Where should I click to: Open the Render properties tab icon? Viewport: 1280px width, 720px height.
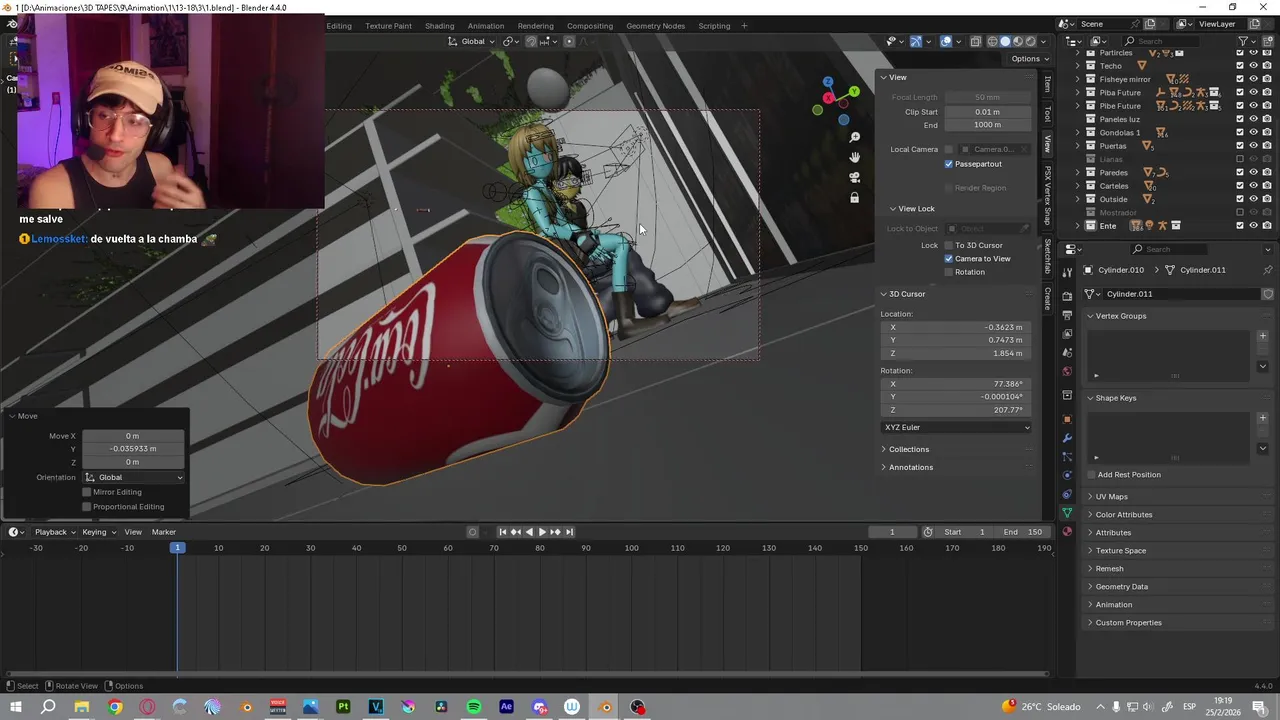click(x=1067, y=296)
